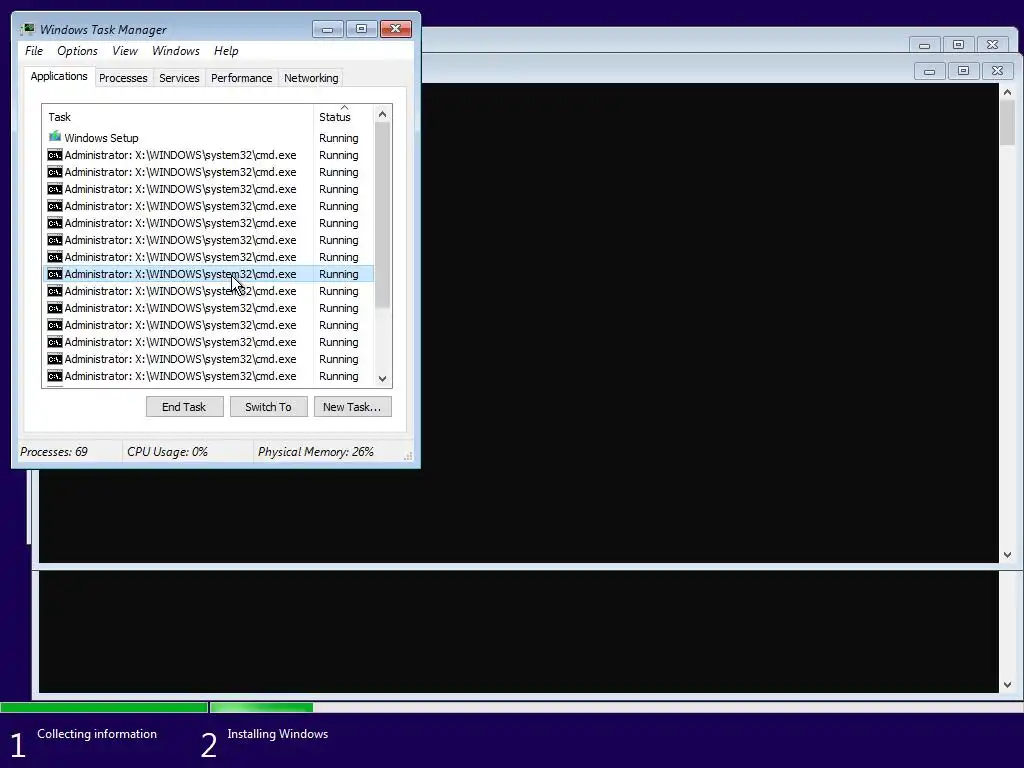Select the Applications tab
The width and height of the screenshot is (1024, 768).
click(59, 76)
